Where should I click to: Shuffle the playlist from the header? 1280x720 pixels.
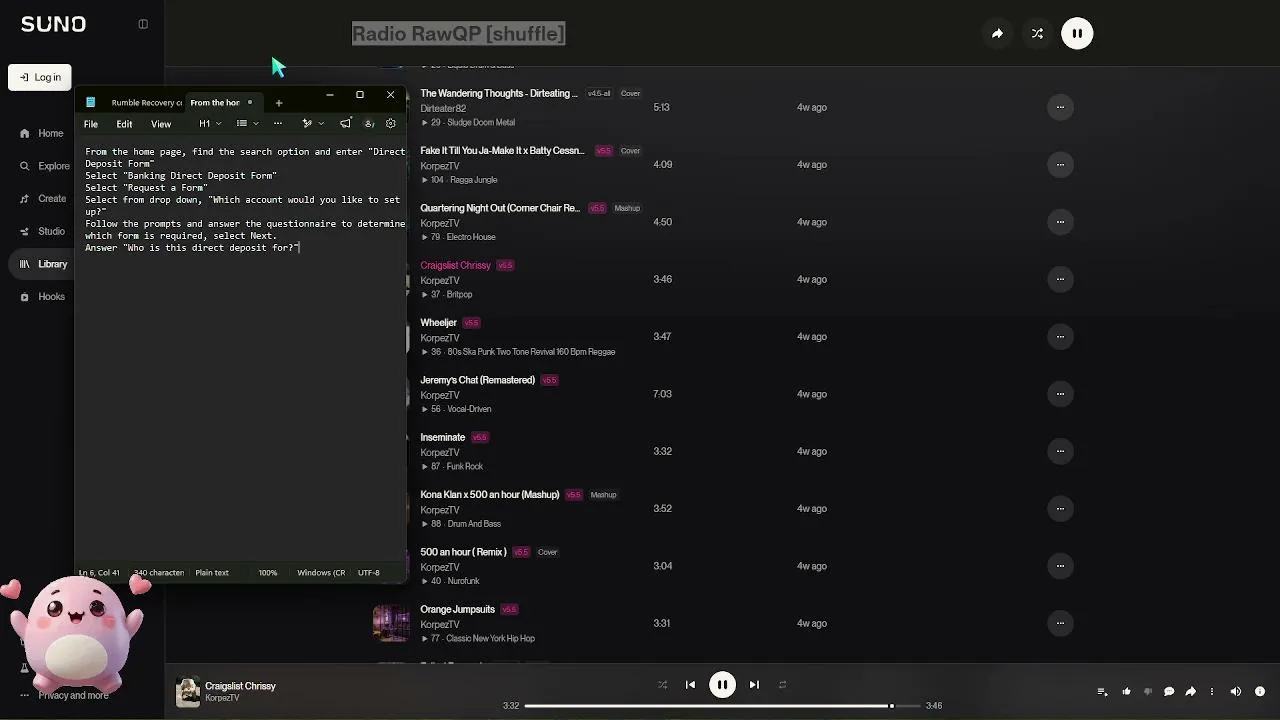pos(1037,34)
